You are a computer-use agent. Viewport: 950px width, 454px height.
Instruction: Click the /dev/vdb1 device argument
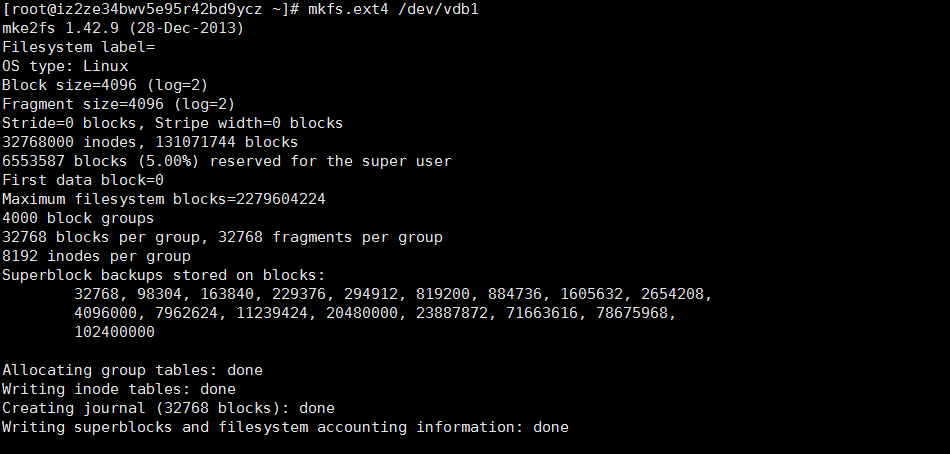point(438,9)
